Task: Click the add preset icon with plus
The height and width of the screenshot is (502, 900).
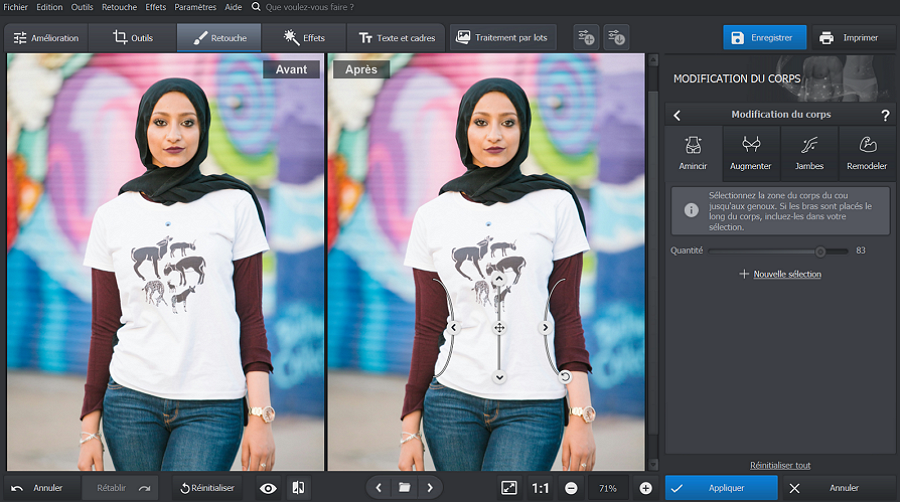Action: click(x=586, y=38)
